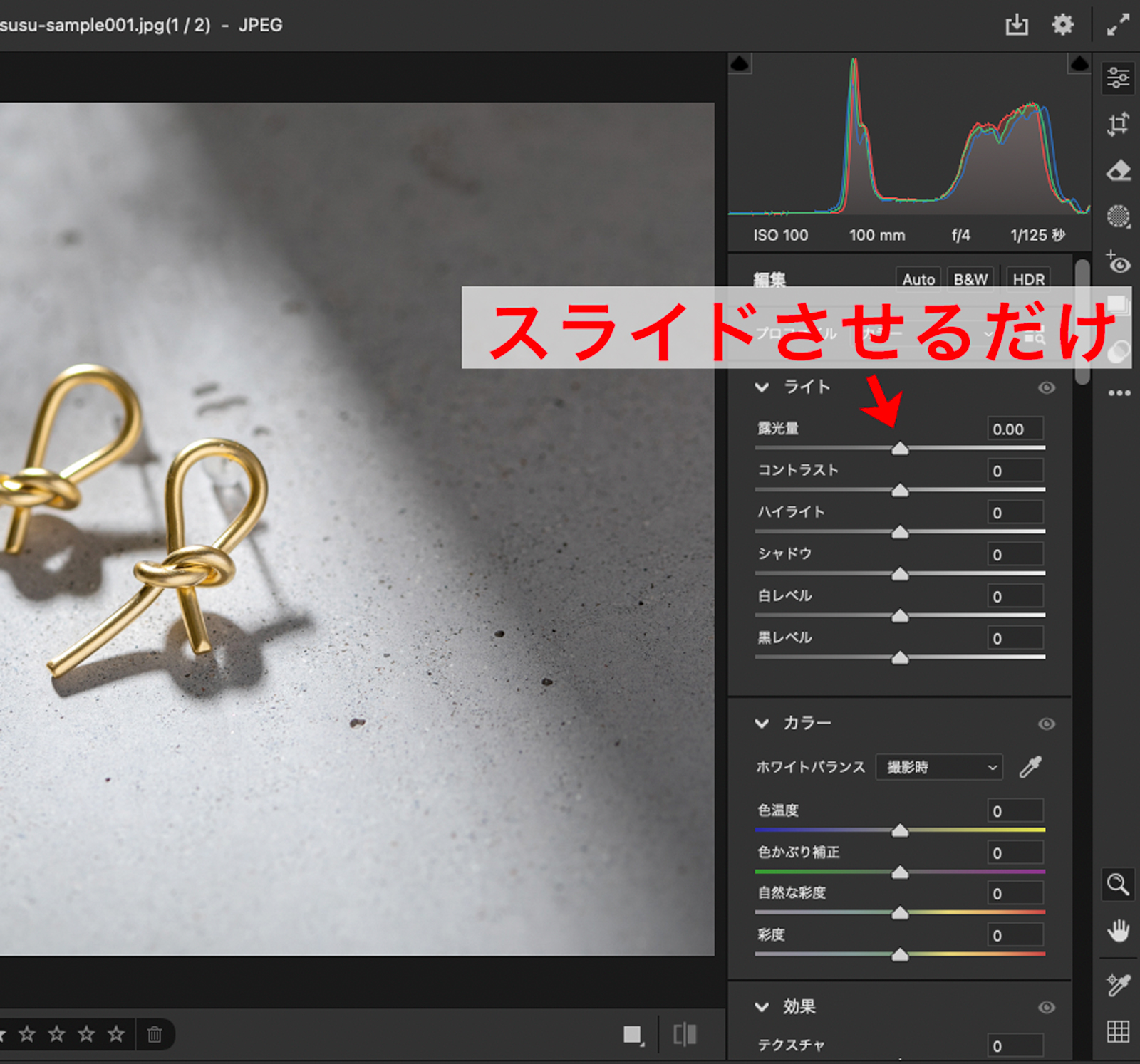1140x1064 pixels.
Task: Select the Crop and Rotate tool
Action: click(x=1118, y=124)
